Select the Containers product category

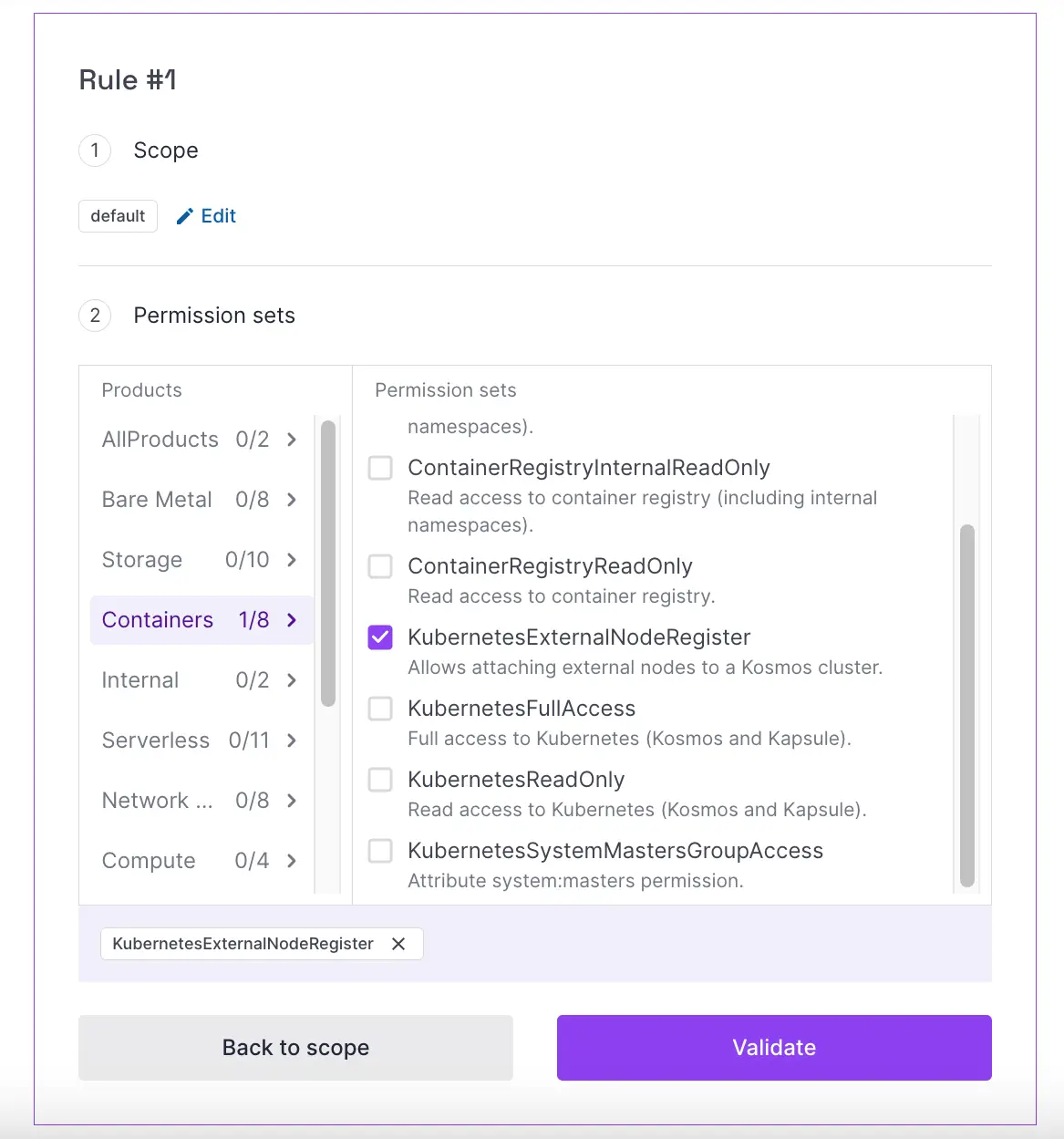158,620
